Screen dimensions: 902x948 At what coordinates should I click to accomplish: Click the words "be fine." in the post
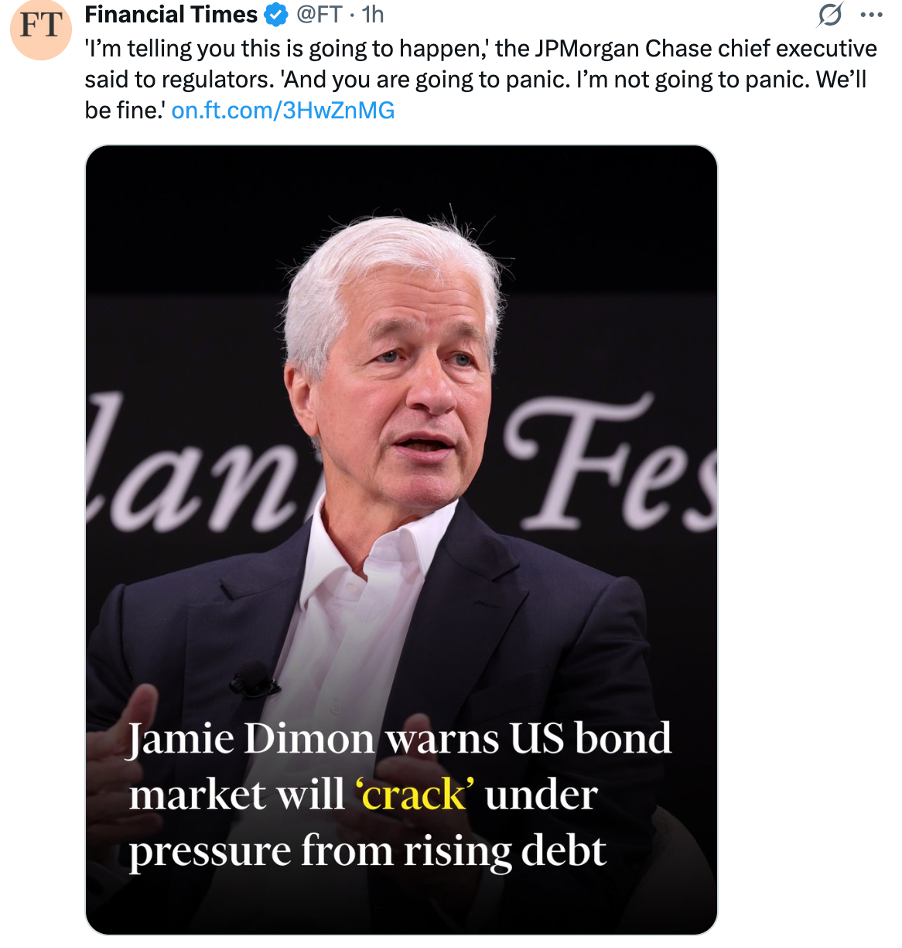125,110
